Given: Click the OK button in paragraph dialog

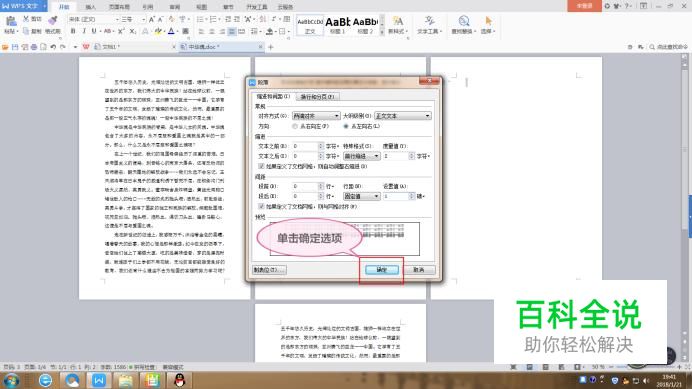Looking at the screenshot, I should point(382,270).
